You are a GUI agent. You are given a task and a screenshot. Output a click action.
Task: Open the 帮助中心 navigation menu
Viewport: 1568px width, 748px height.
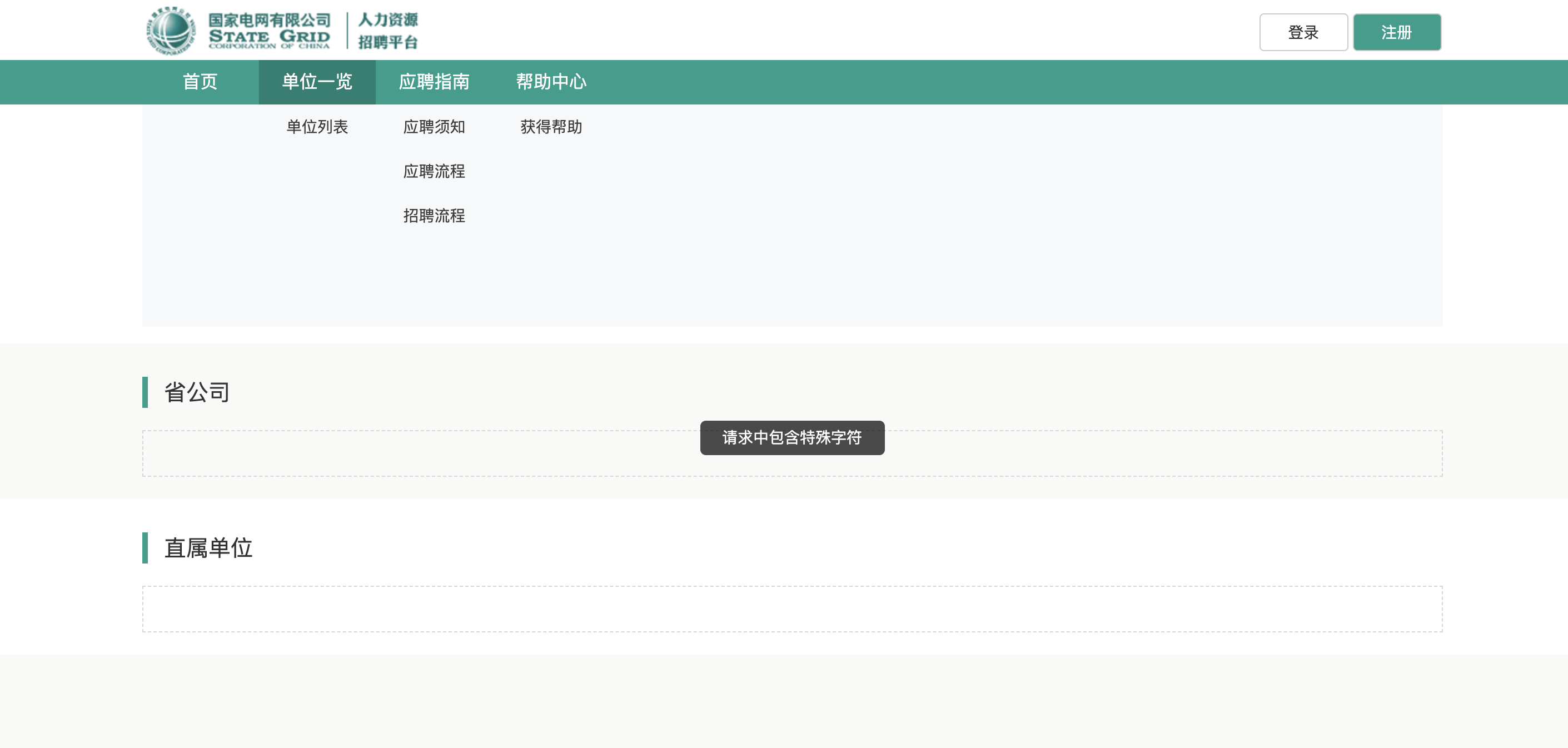pyautogui.click(x=551, y=82)
